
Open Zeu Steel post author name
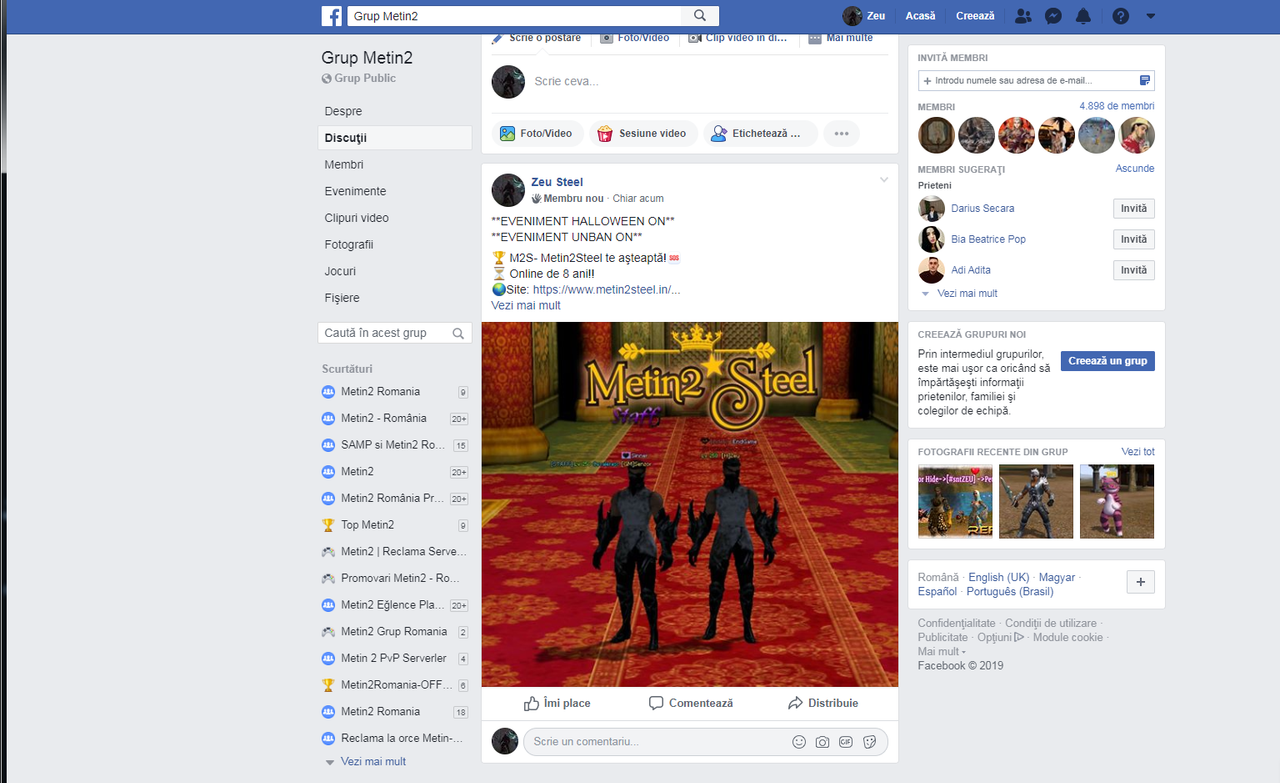point(557,182)
